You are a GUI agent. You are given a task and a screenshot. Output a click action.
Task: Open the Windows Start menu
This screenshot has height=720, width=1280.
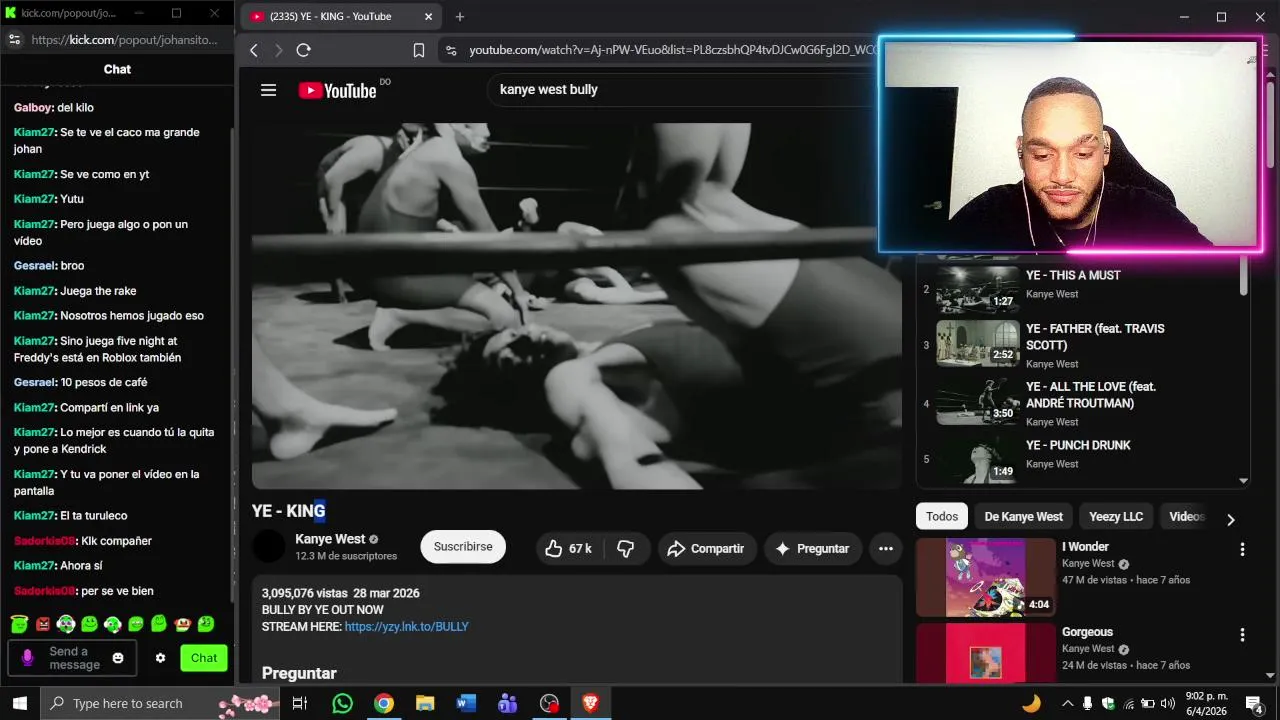tap(19, 703)
